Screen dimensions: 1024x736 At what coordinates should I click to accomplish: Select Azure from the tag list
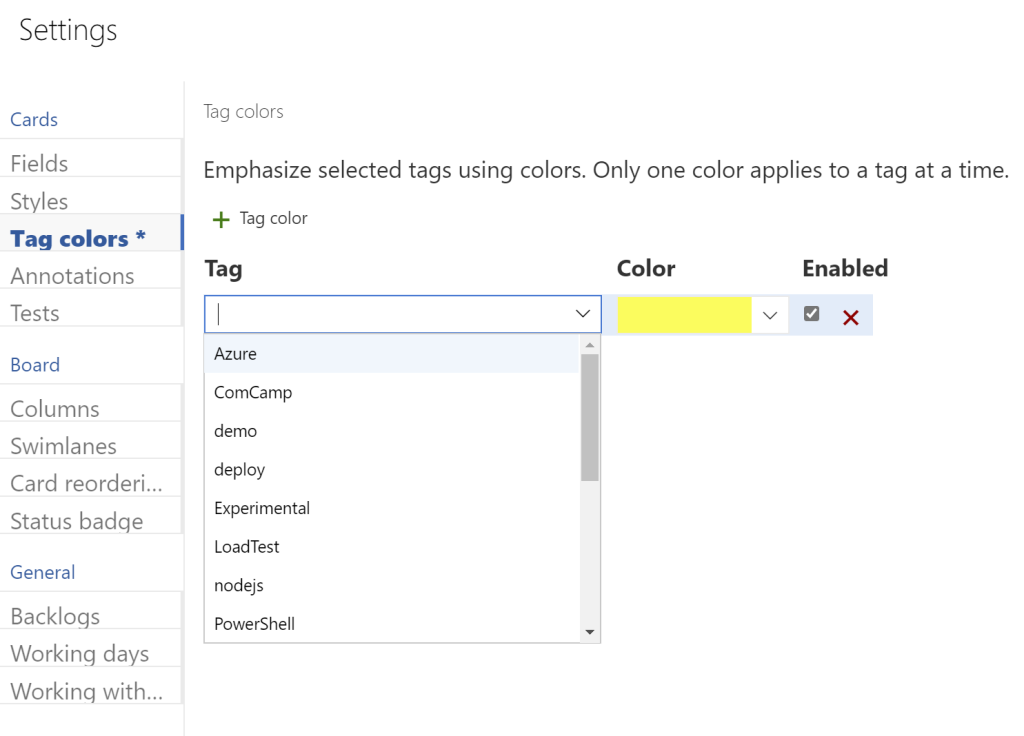point(392,354)
